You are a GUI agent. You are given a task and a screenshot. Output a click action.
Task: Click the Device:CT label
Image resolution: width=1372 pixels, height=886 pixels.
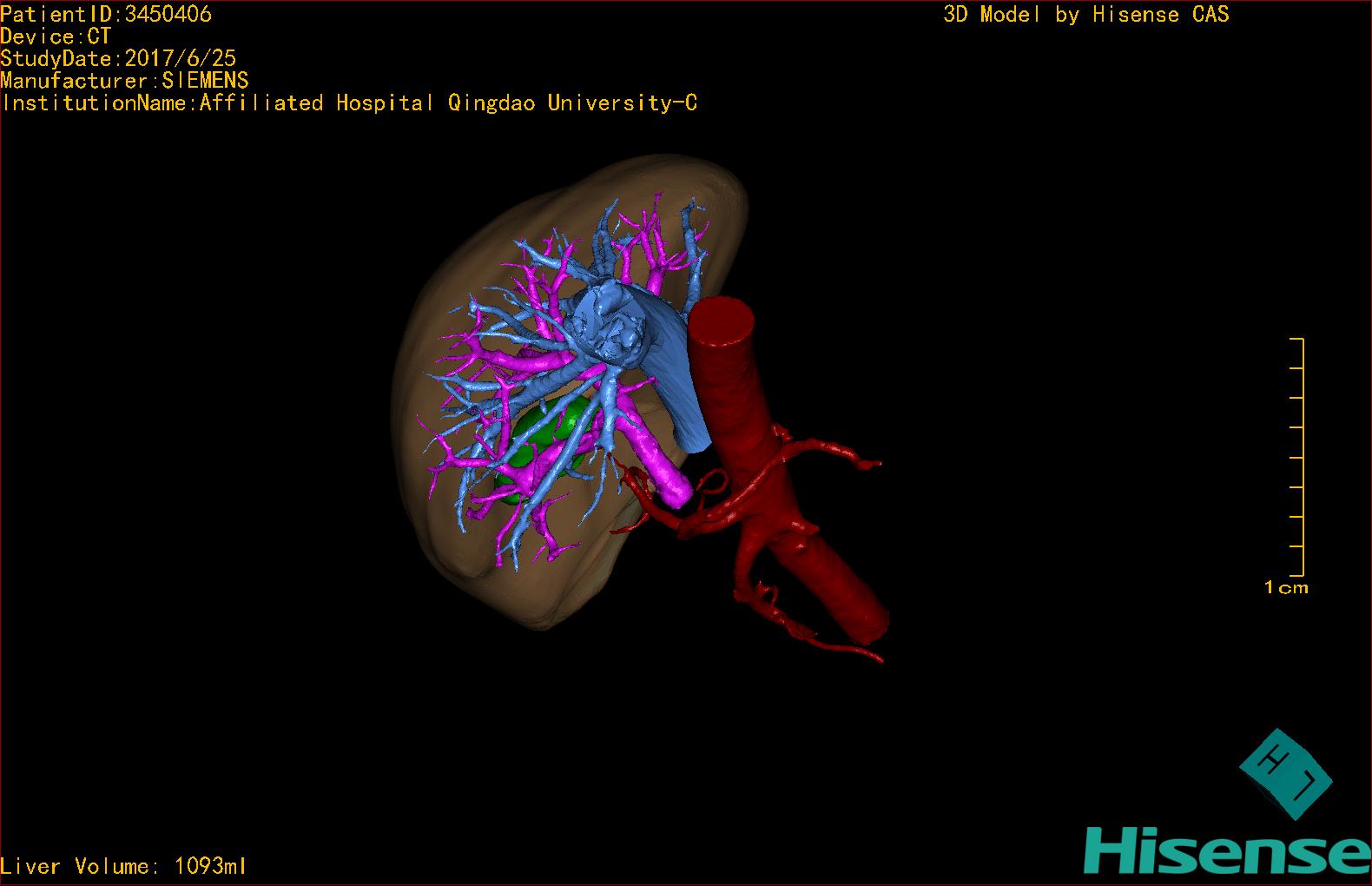point(56,36)
